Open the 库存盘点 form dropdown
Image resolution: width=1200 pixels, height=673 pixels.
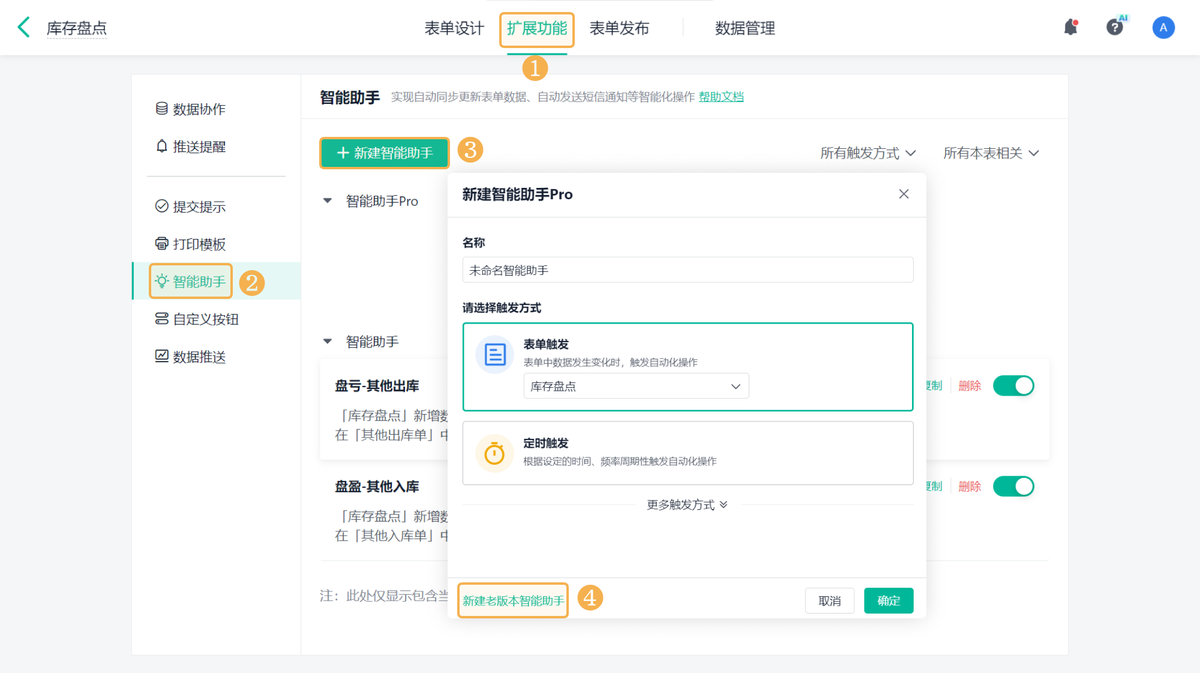point(636,387)
